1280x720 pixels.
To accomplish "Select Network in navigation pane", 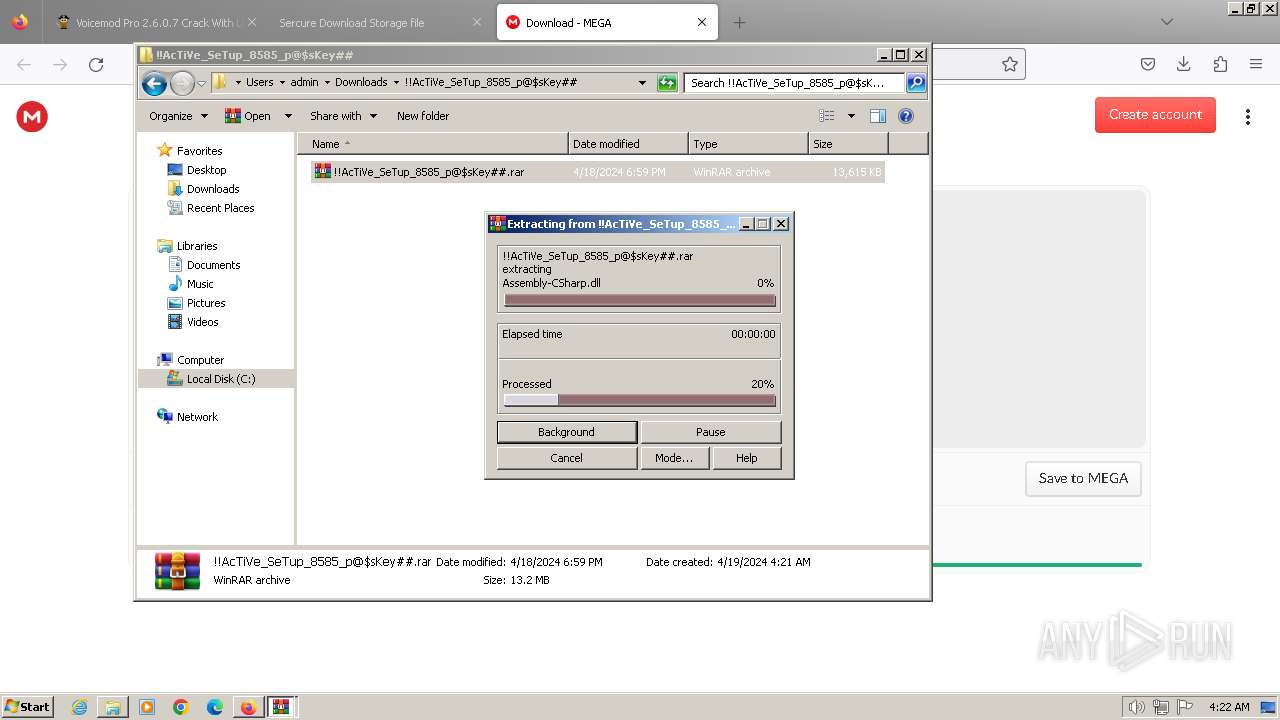I will coord(197,417).
